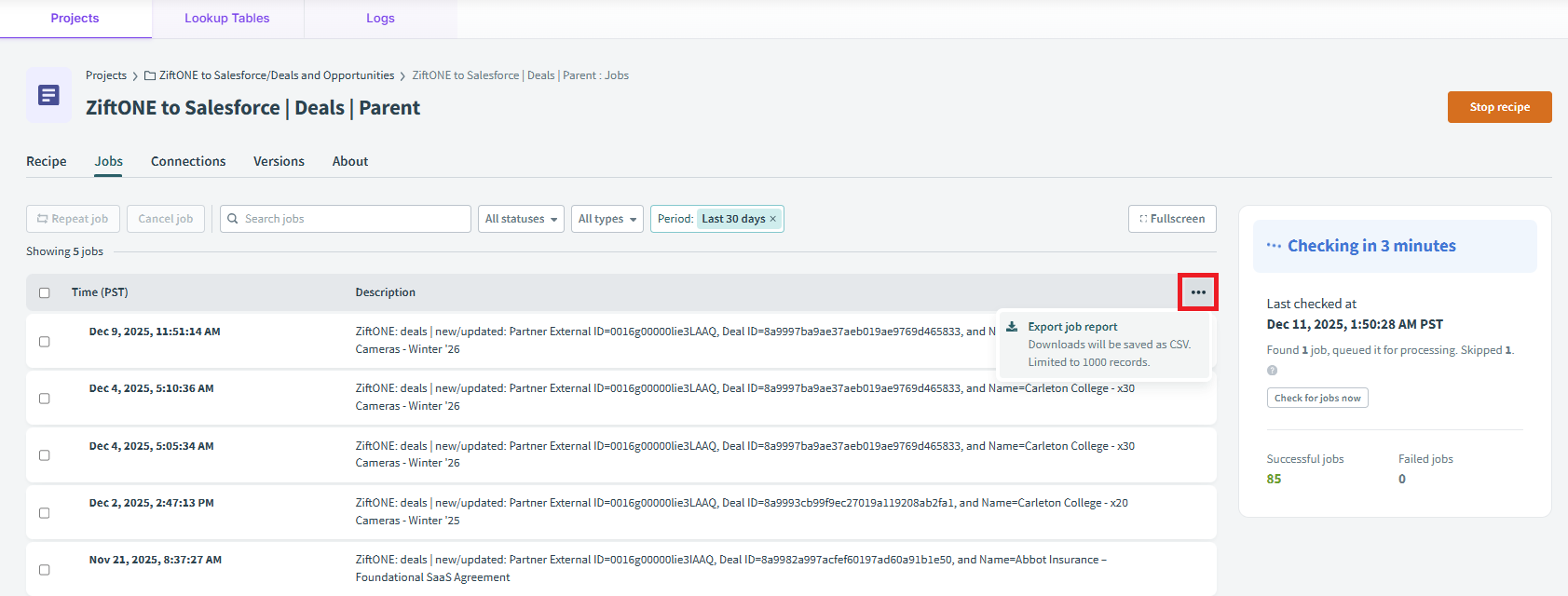Screen dimensions: 1568x596
Task: Click Check for jobs now button
Action: point(1317,398)
